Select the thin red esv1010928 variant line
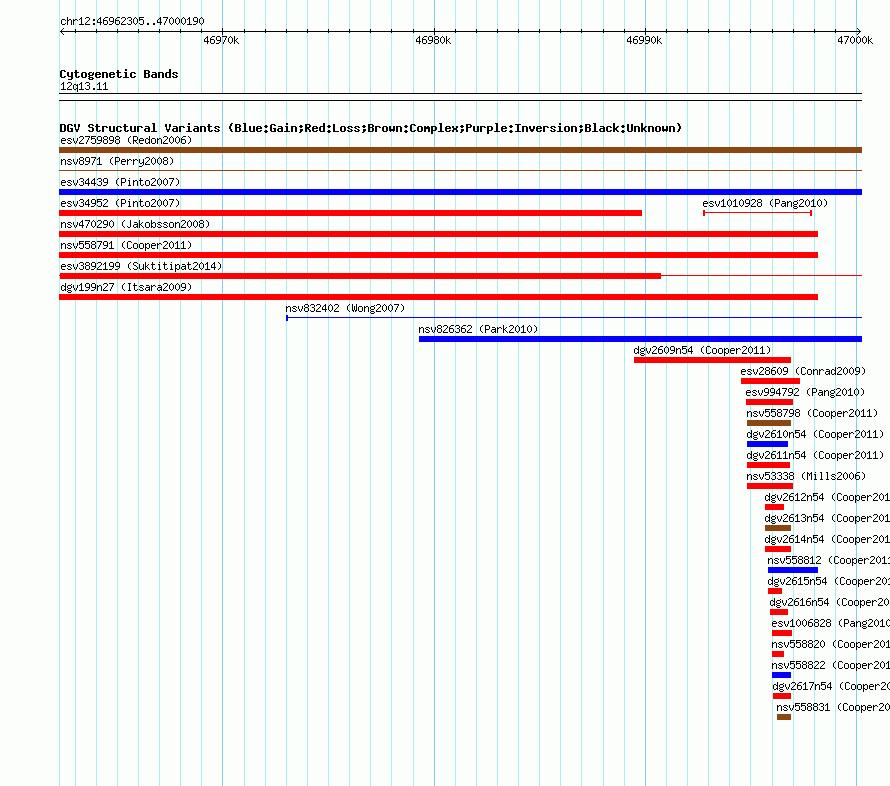This screenshot has height=786, width=890. click(x=758, y=213)
